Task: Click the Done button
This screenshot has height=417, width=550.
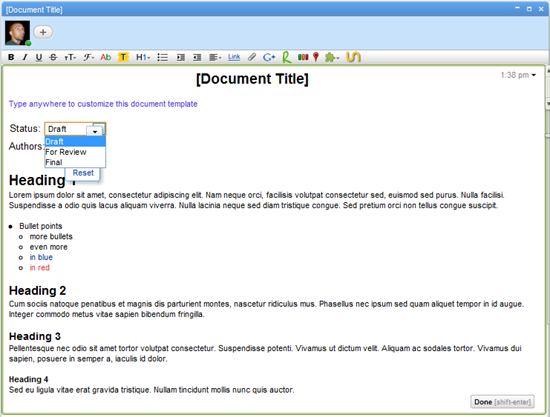Action: (502, 402)
